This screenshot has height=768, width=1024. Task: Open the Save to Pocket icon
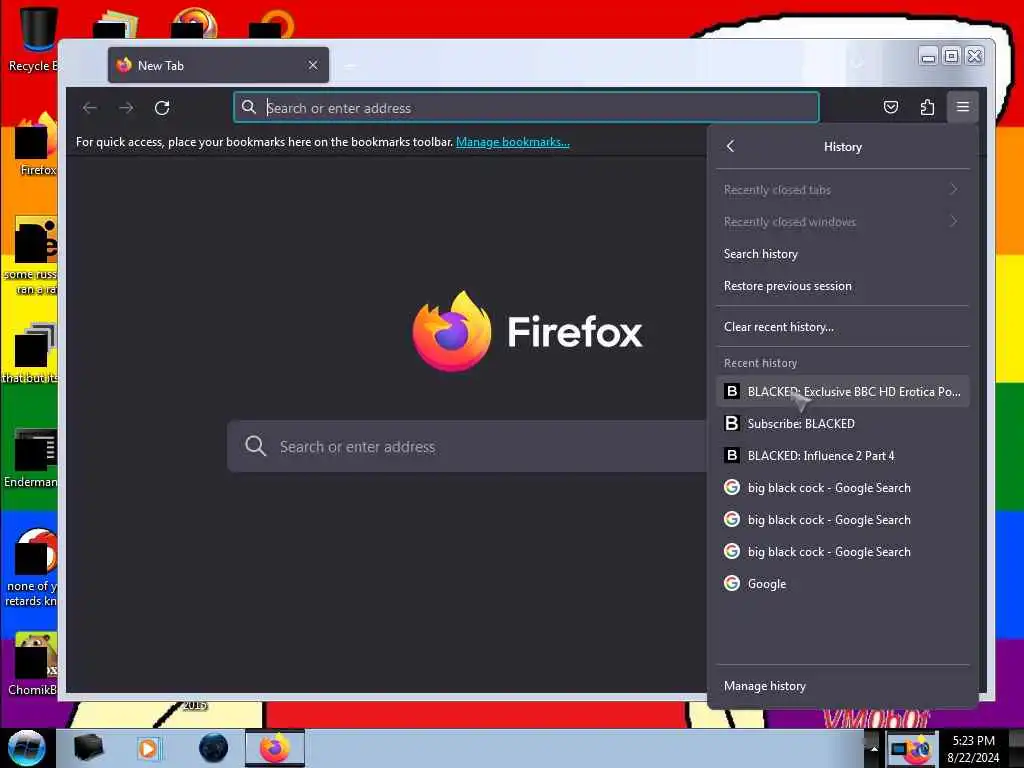click(x=891, y=107)
